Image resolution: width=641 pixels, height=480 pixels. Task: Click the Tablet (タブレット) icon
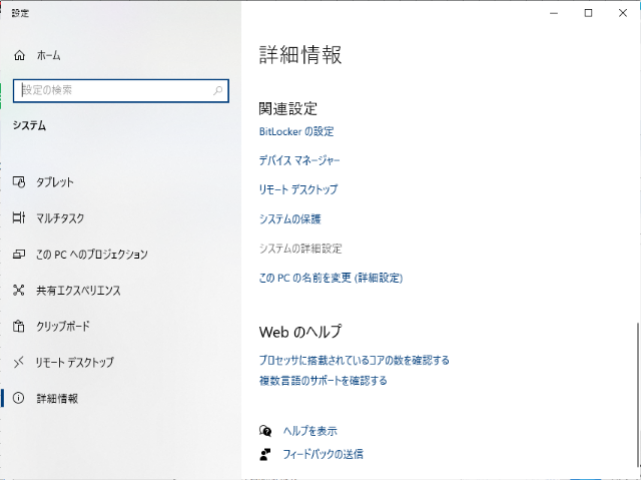click(x=19, y=182)
